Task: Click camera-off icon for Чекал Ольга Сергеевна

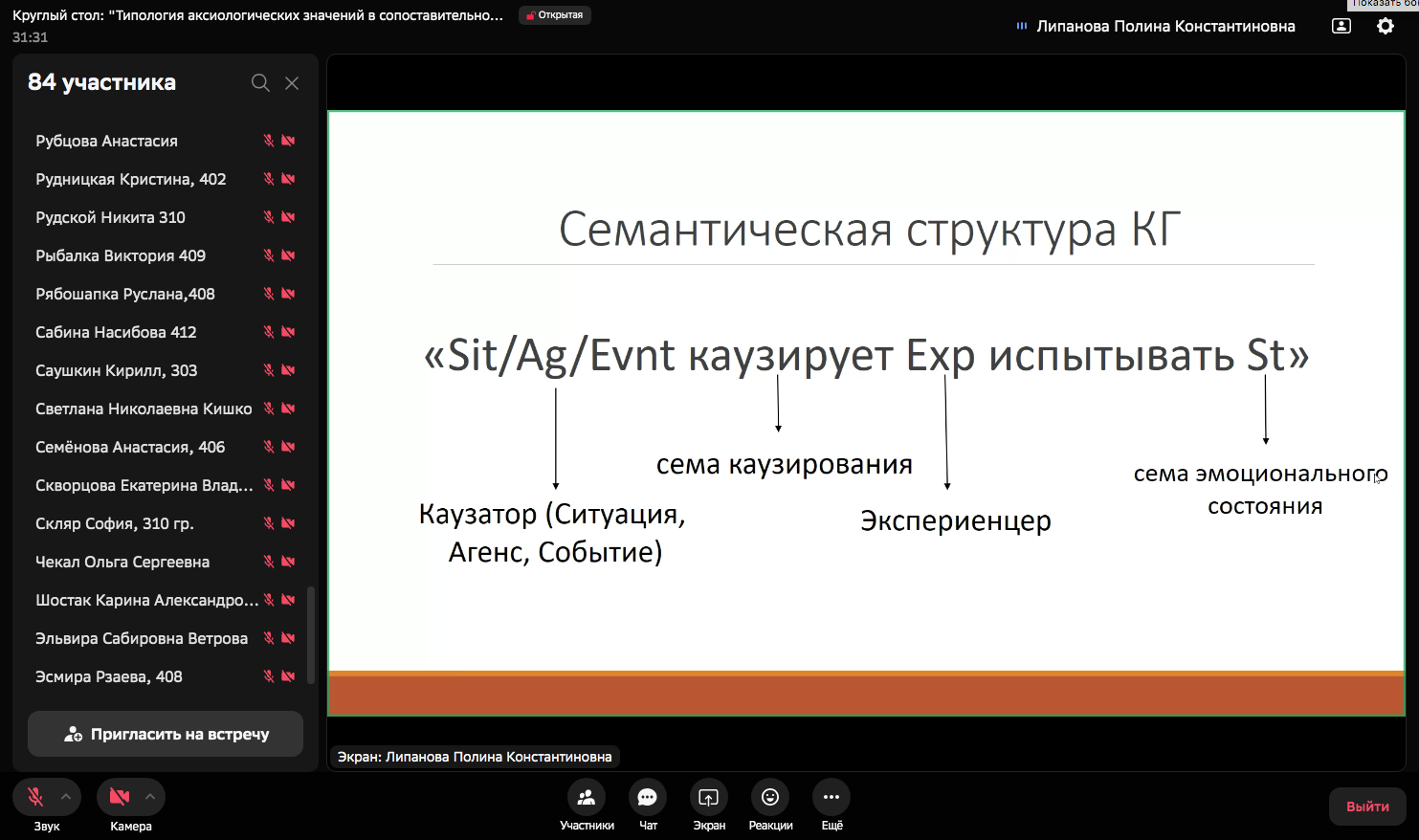Action: (288, 562)
